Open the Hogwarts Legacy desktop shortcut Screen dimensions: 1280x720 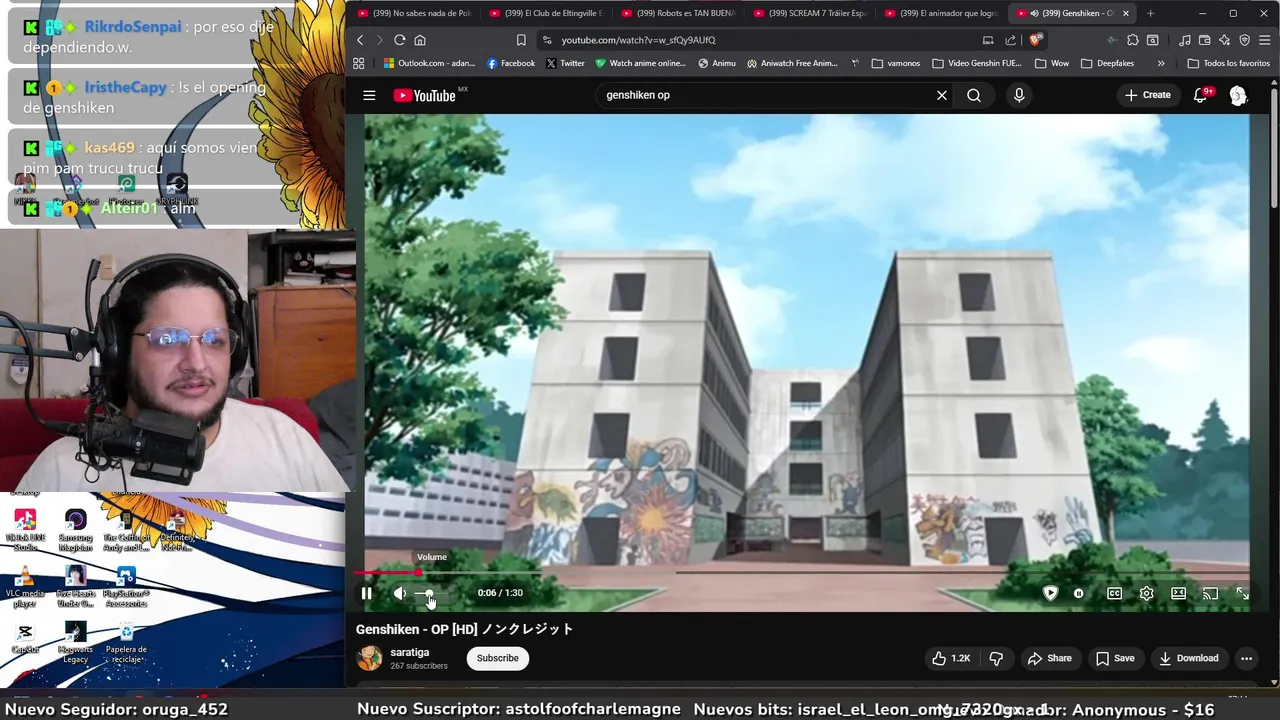click(x=75, y=642)
